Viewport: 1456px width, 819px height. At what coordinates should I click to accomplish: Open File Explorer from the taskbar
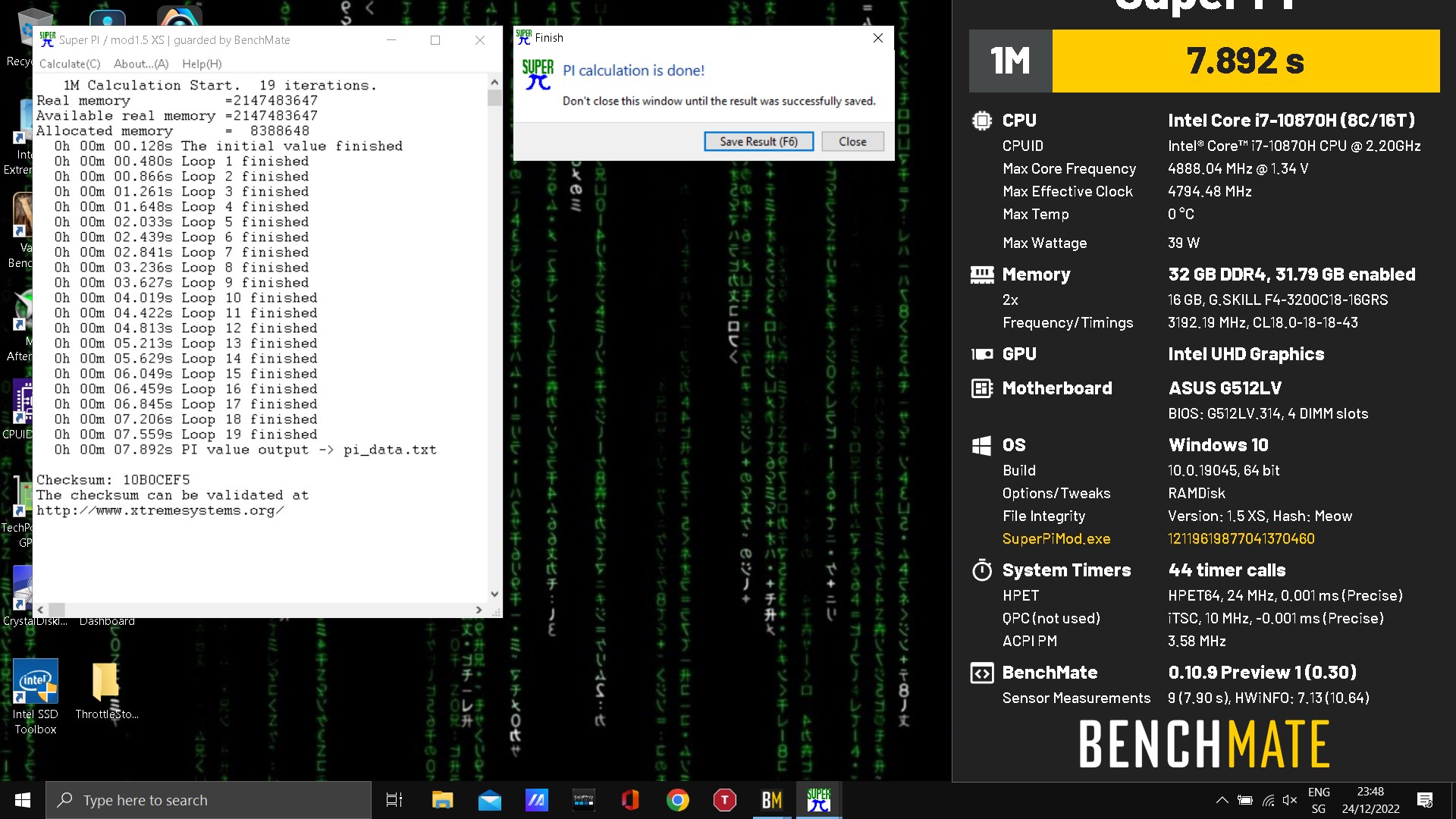tap(442, 800)
